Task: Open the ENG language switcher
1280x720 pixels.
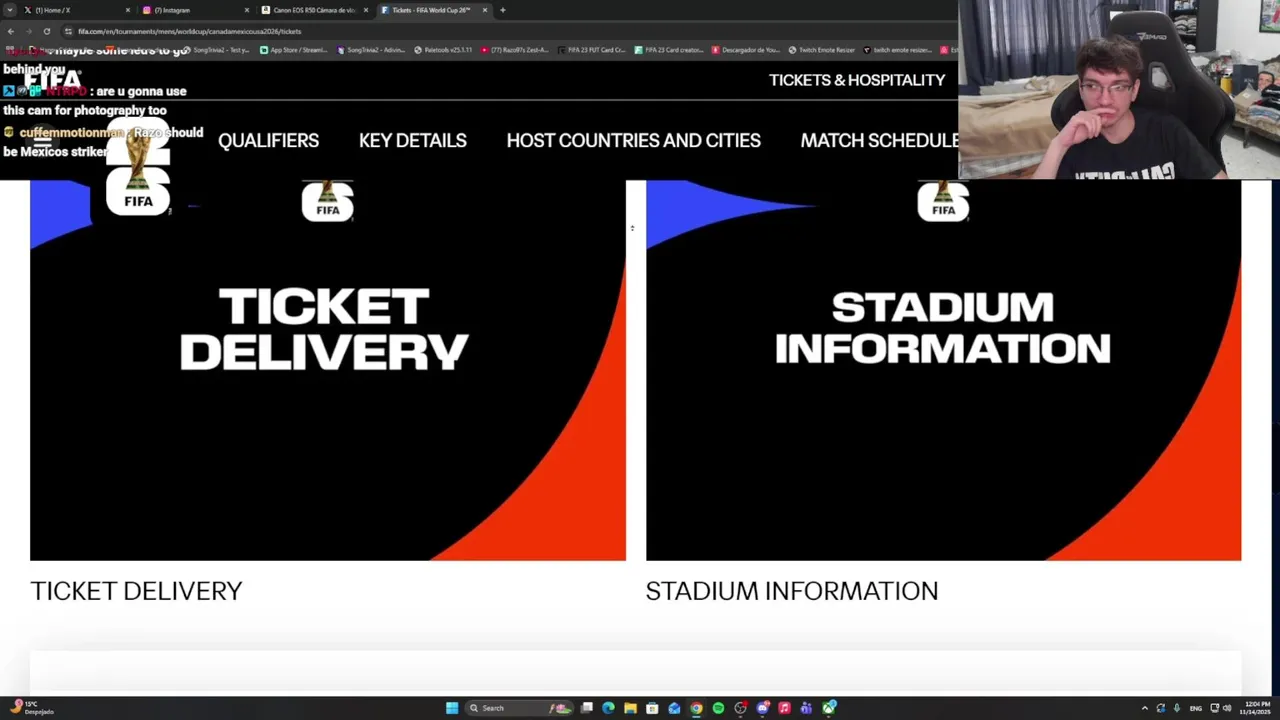Action: (1196, 708)
